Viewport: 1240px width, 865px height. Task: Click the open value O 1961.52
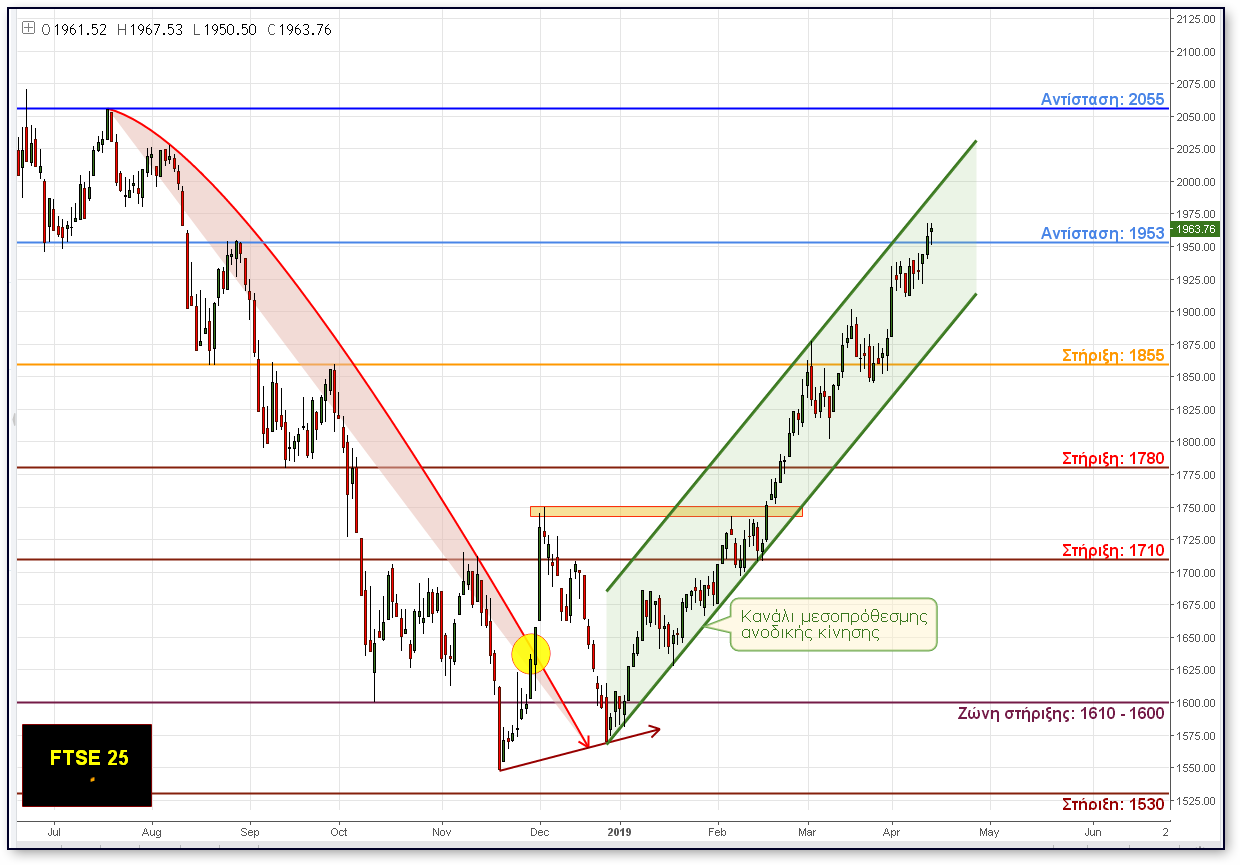[73, 30]
